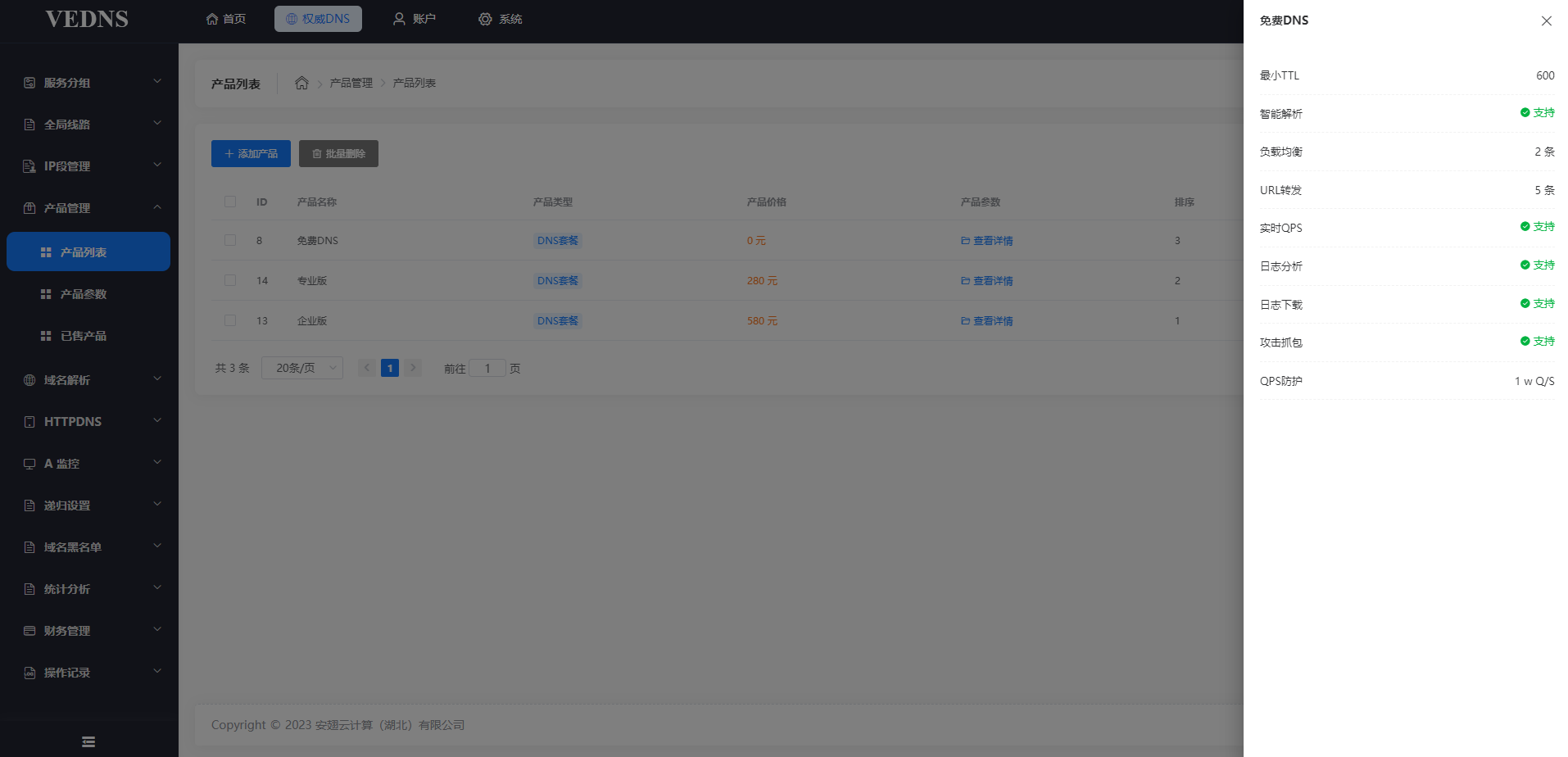Click the grid icon beside 已售产品
The height and width of the screenshot is (757, 1568).
point(46,336)
